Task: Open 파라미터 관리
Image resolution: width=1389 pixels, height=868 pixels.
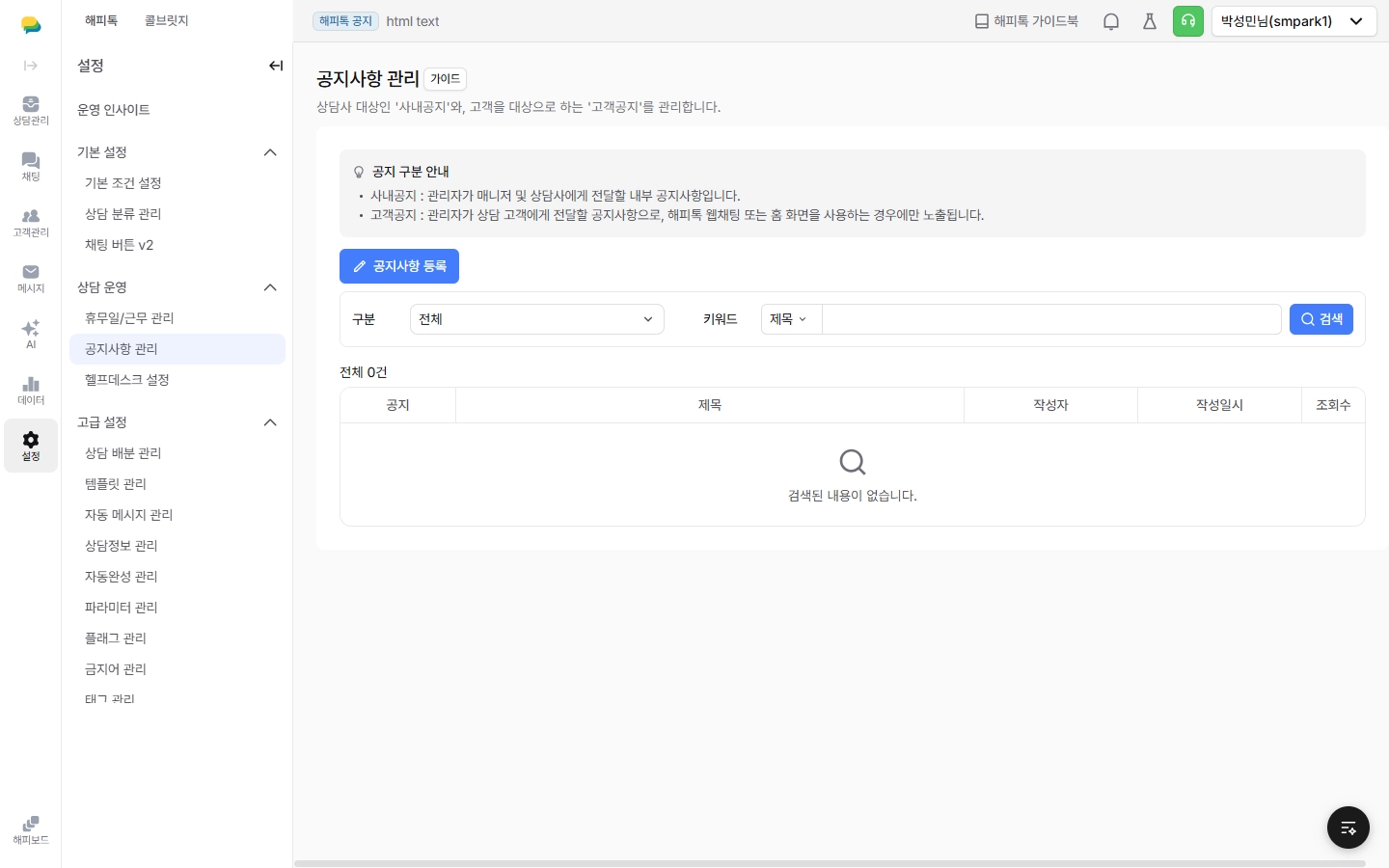Action: pyautogui.click(x=177, y=608)
